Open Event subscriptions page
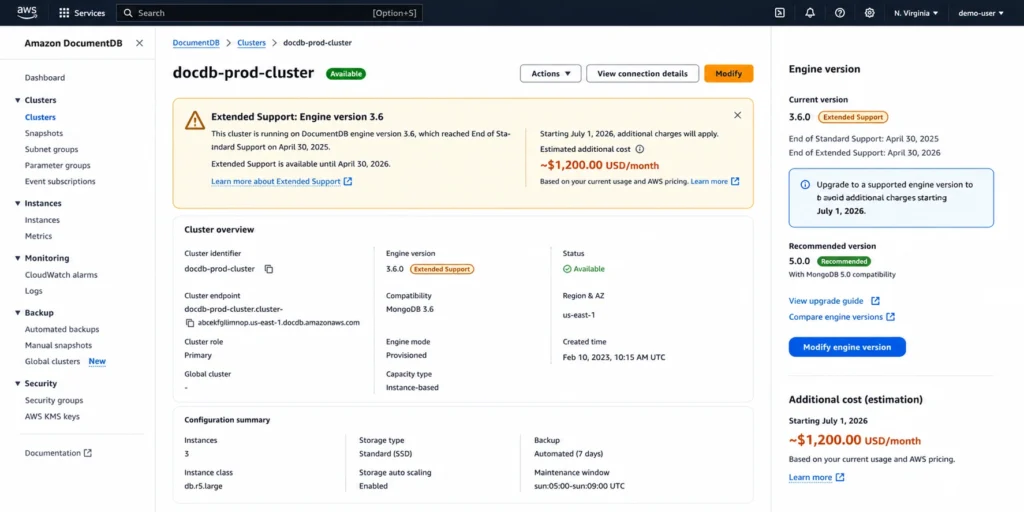 pyautogui.click(x=60, y=182)
